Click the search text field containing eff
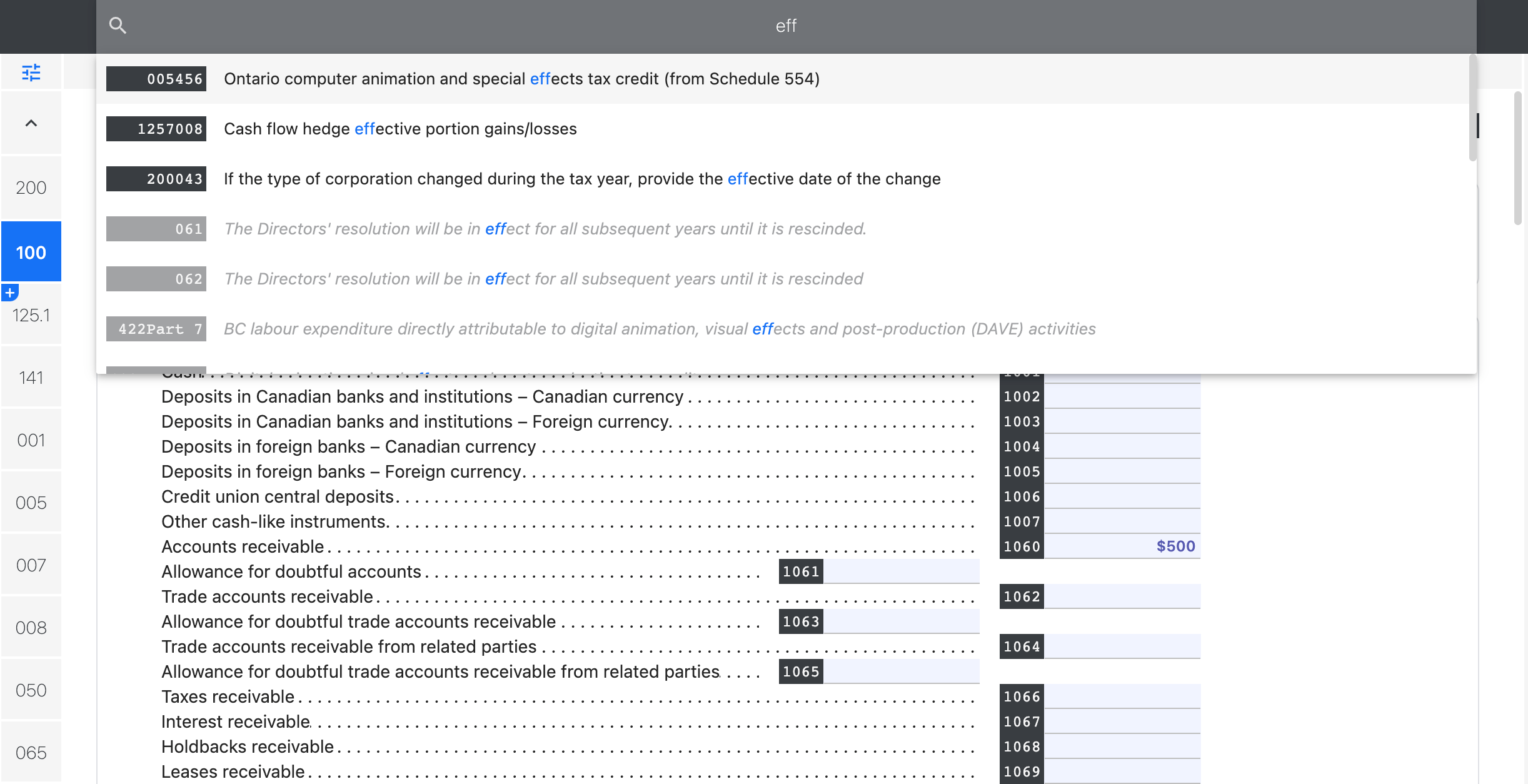This screenshot has height=784, width=1528. pyautogui.click(x=785, y=26)
